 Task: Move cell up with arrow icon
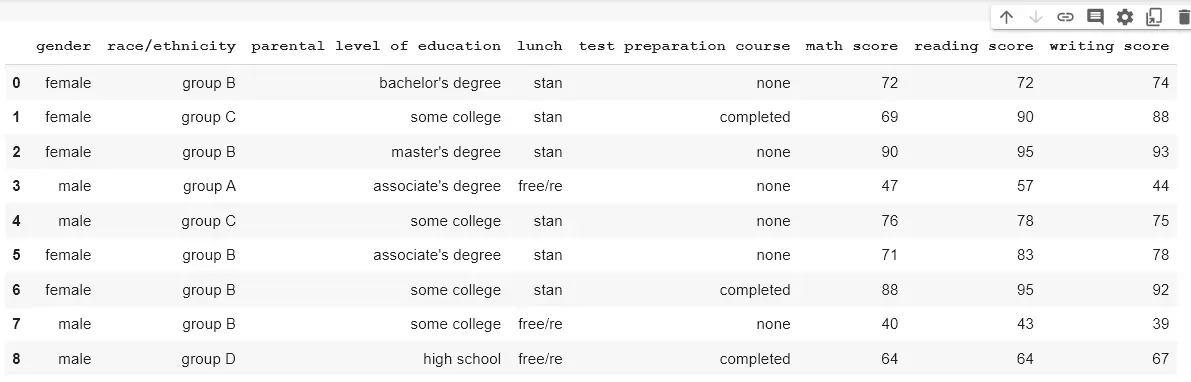coord(1006,17)
